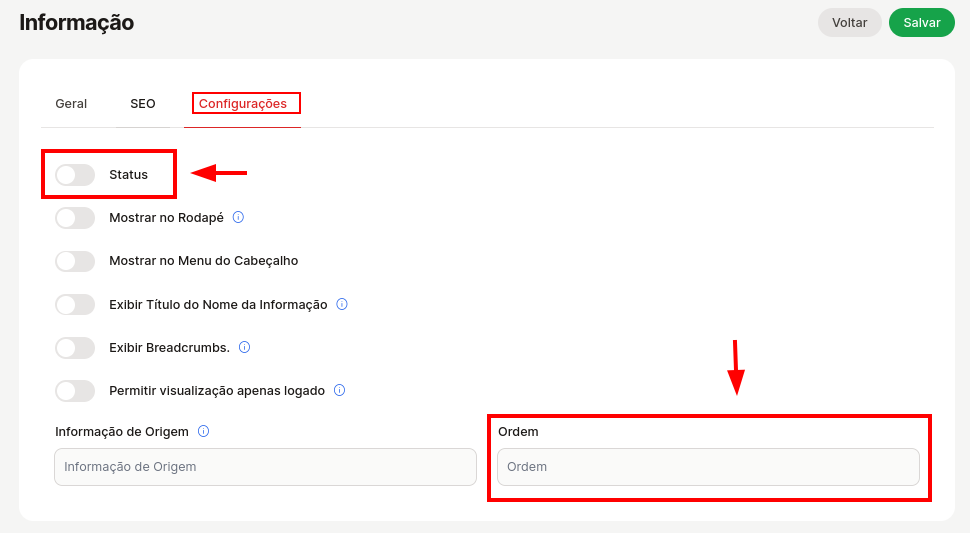Select the Configurações tab

point(242,104)
